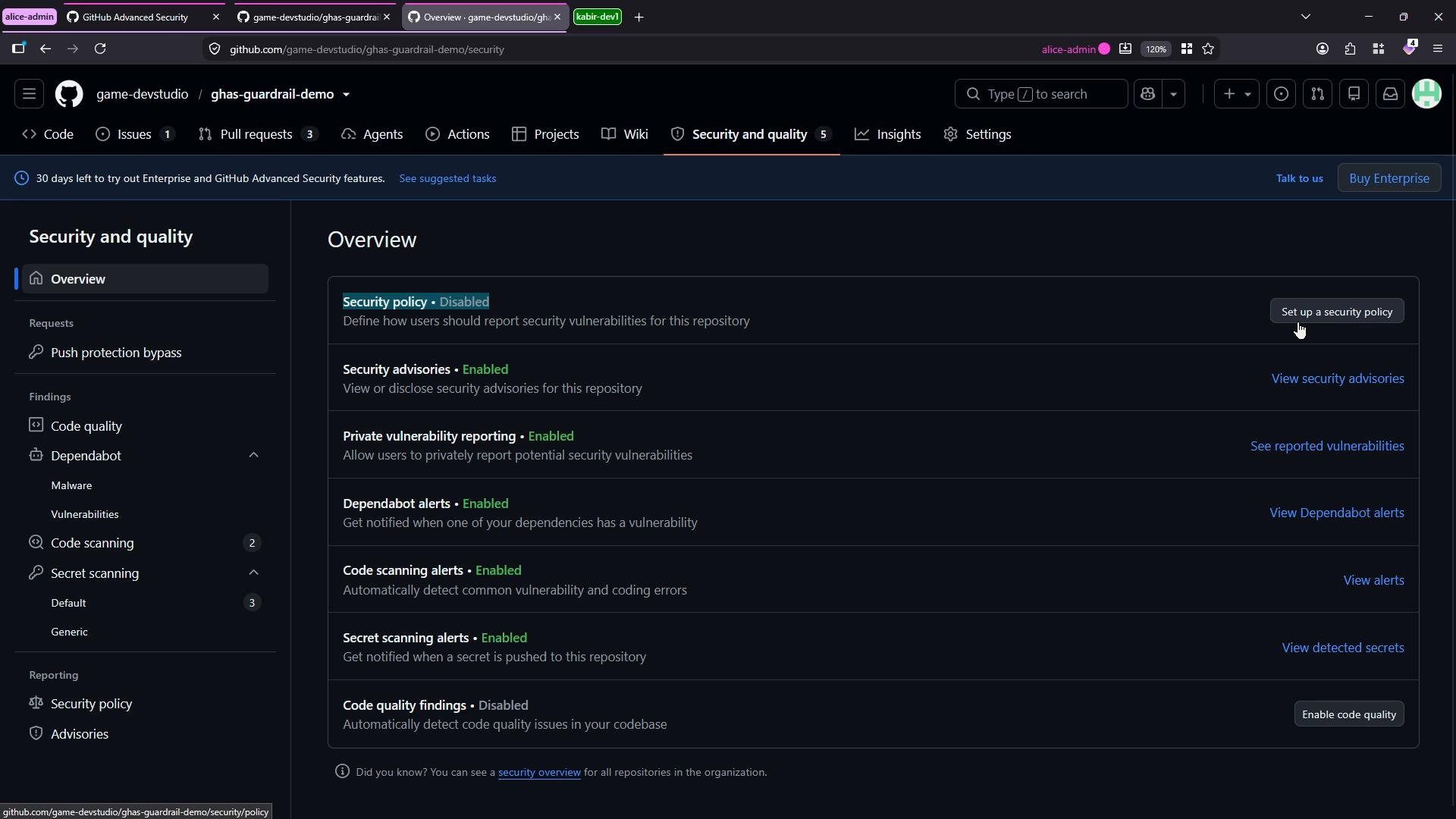Bookmark this page with the star icon

click(x=1209, y=49)
